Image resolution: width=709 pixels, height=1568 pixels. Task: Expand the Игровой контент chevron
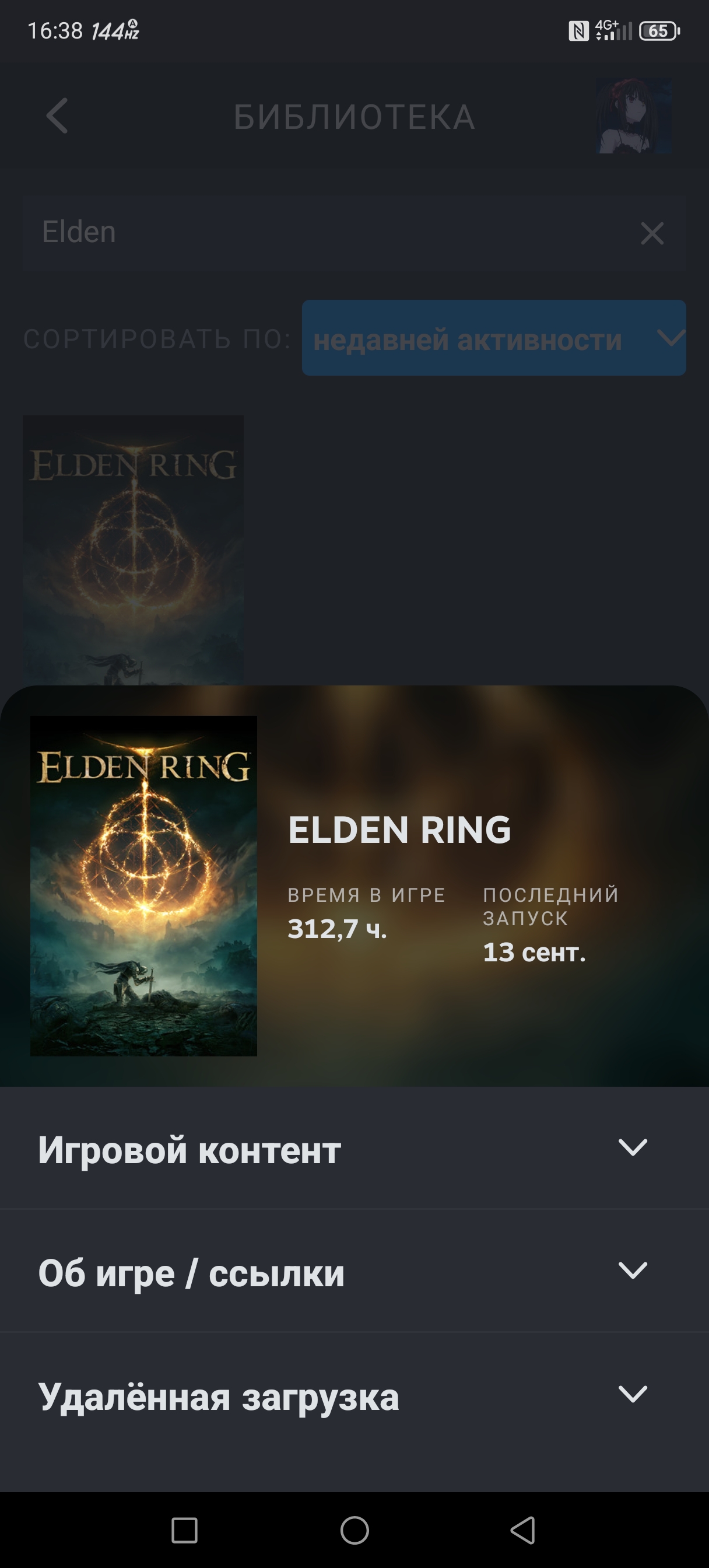[633, 1147]
